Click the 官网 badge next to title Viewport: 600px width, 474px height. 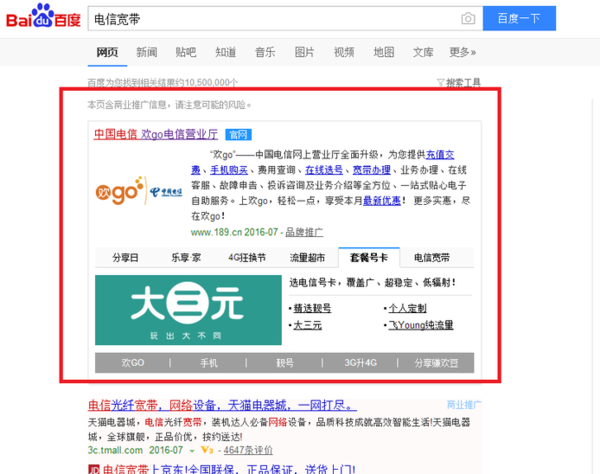(238, 135)
